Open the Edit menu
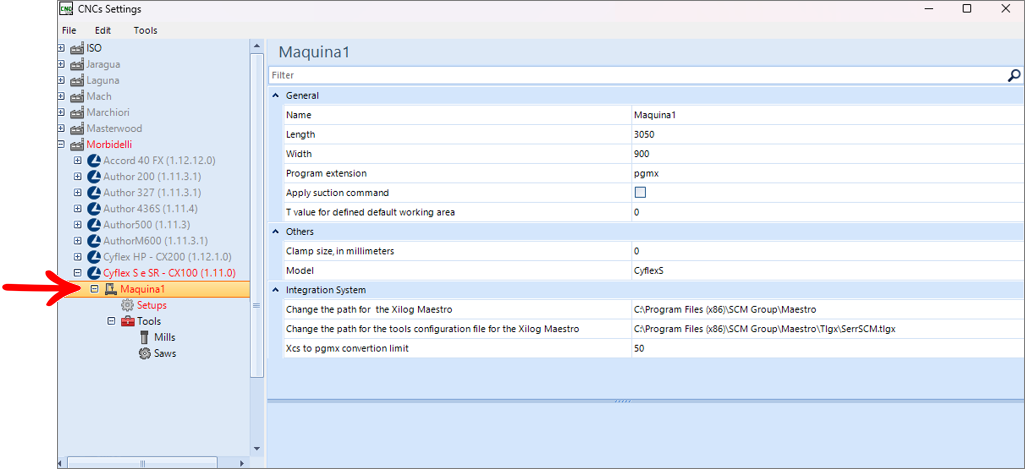This screenshot has width=1028, height=473. tap(103, 30)
